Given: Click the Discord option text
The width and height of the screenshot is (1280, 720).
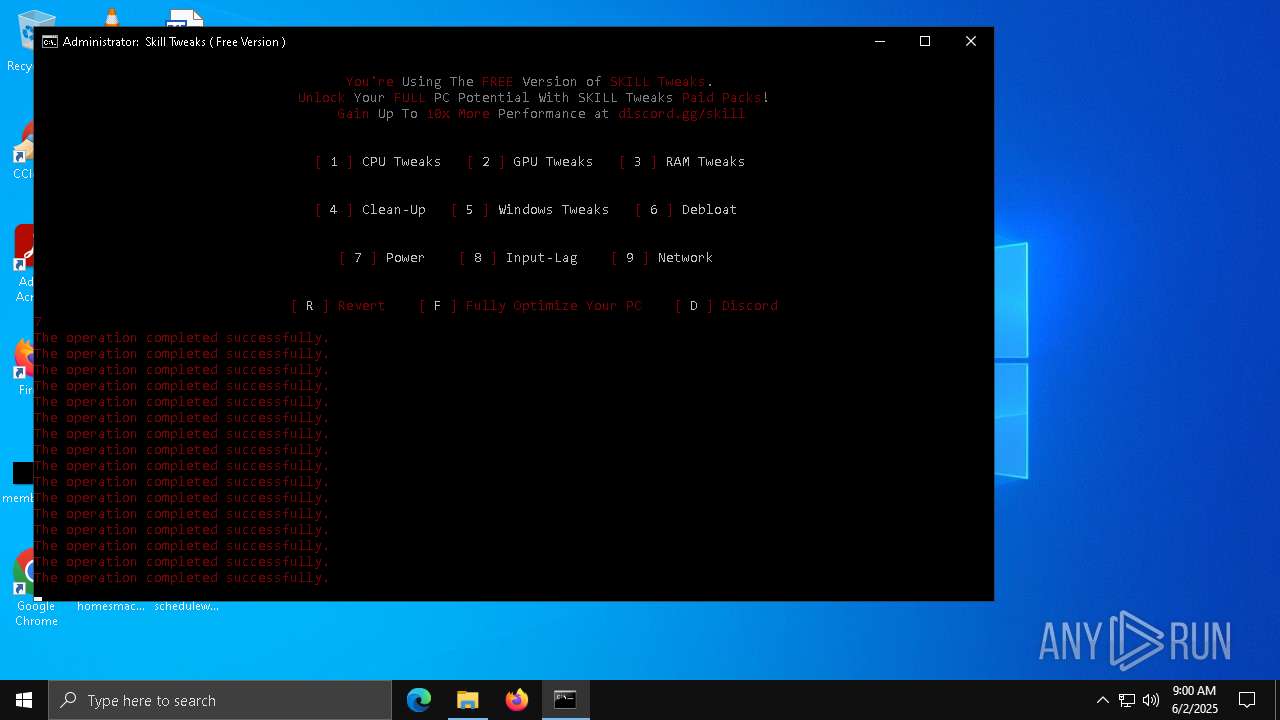Looking at the screenshot, I should 749,306.
